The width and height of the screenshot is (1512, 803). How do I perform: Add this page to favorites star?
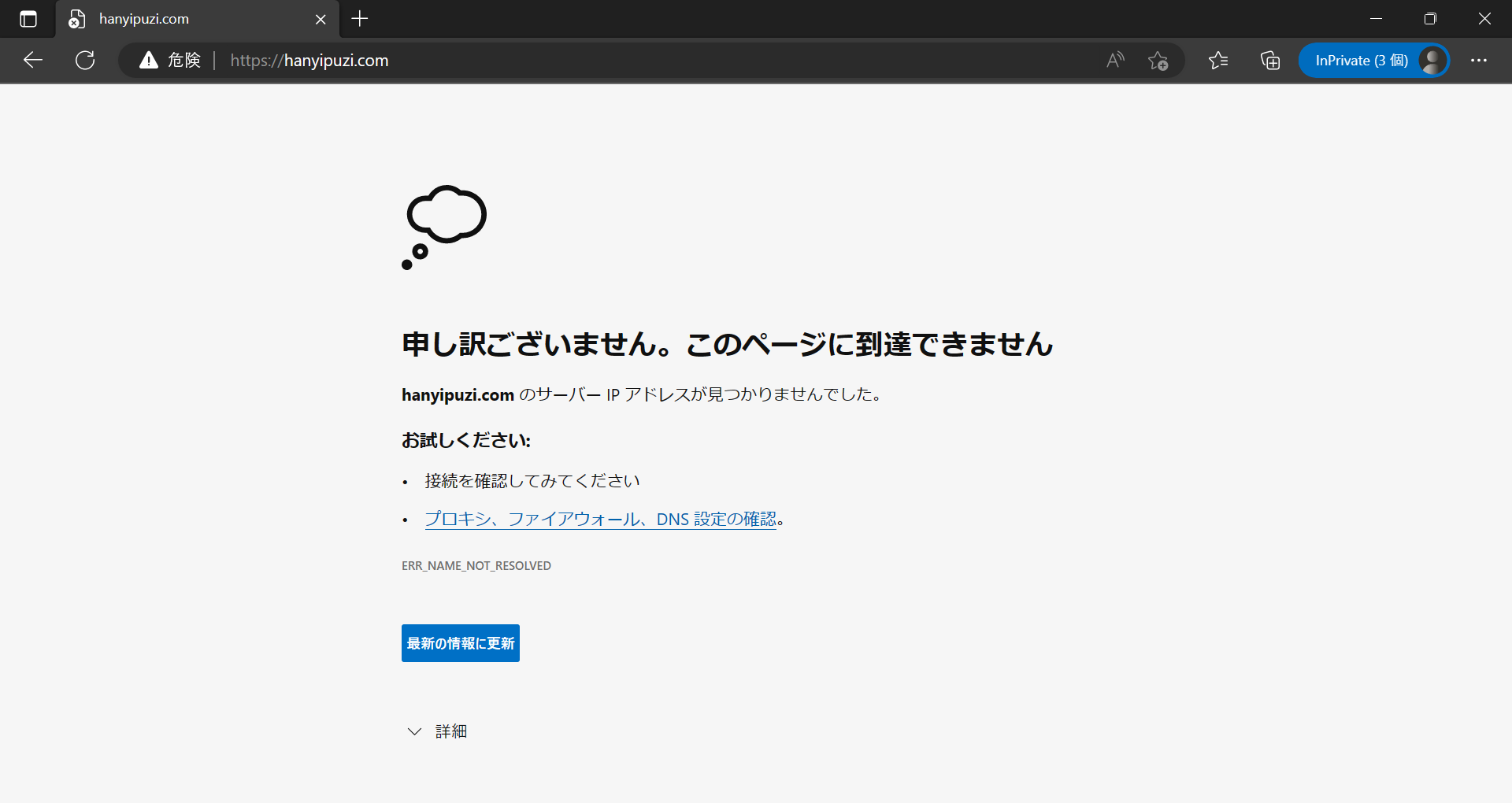point(1158,61)
